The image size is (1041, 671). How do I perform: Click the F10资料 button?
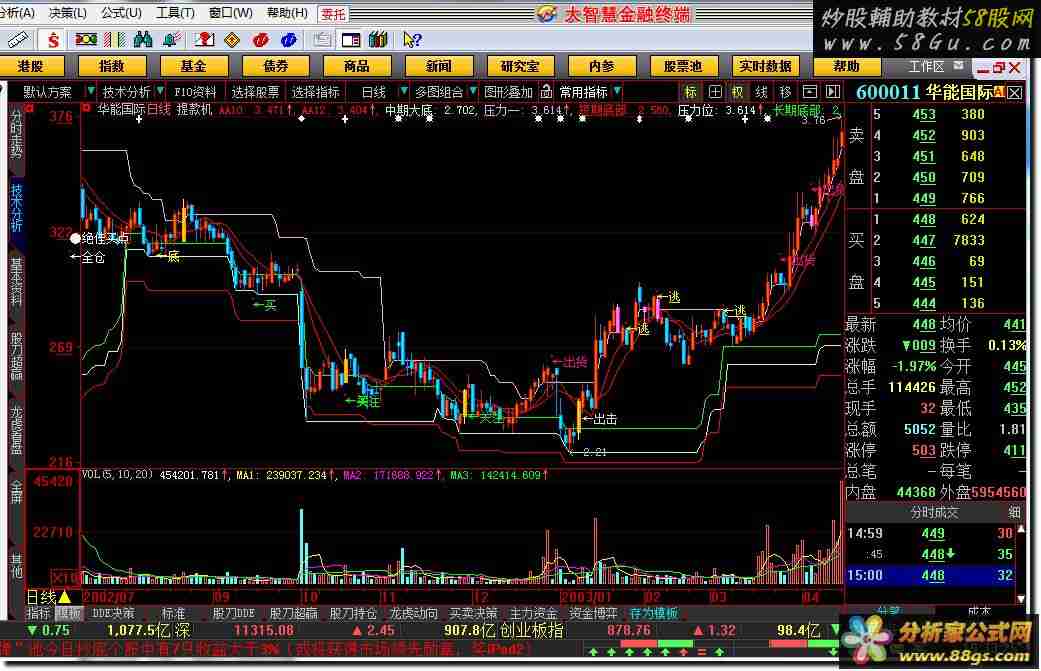click(x=195, y=92)
